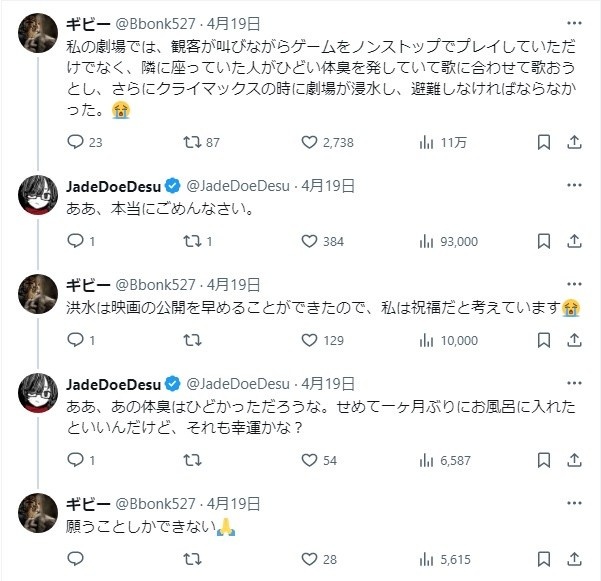The image size is (601, 581).
Task: Like the last tweet with 28 likes
Action: (308, 559)
